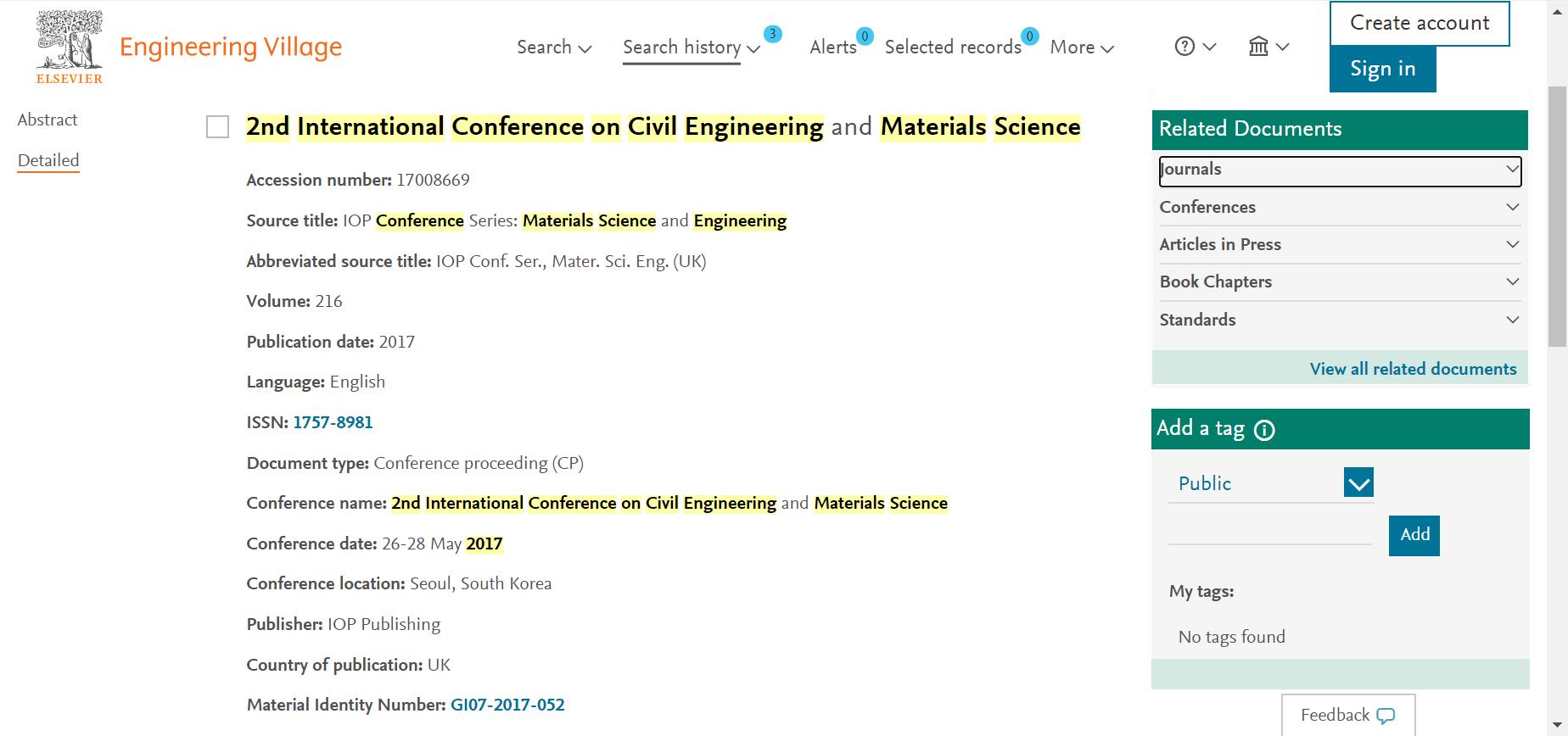Open the ISSN 1757-8981 link
This screenshot has height=736, width=1568.
click(333, 422)
